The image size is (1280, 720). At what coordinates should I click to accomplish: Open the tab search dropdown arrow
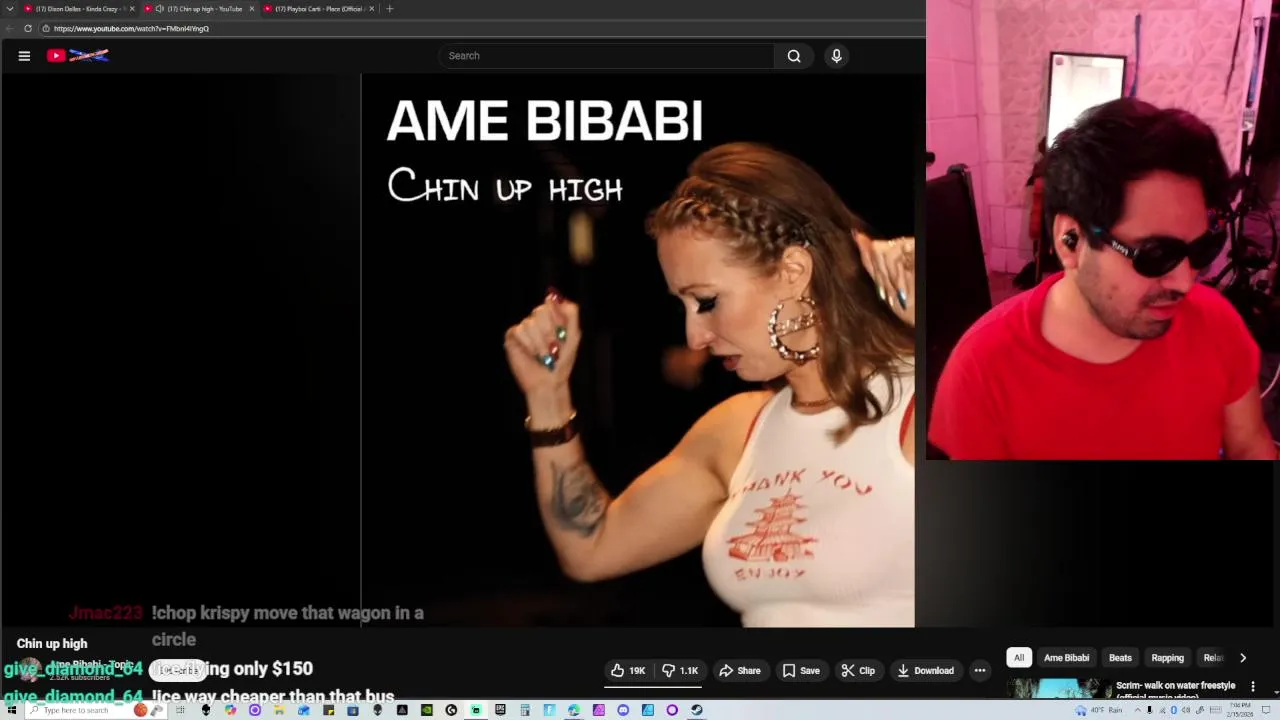pos(9,9)
